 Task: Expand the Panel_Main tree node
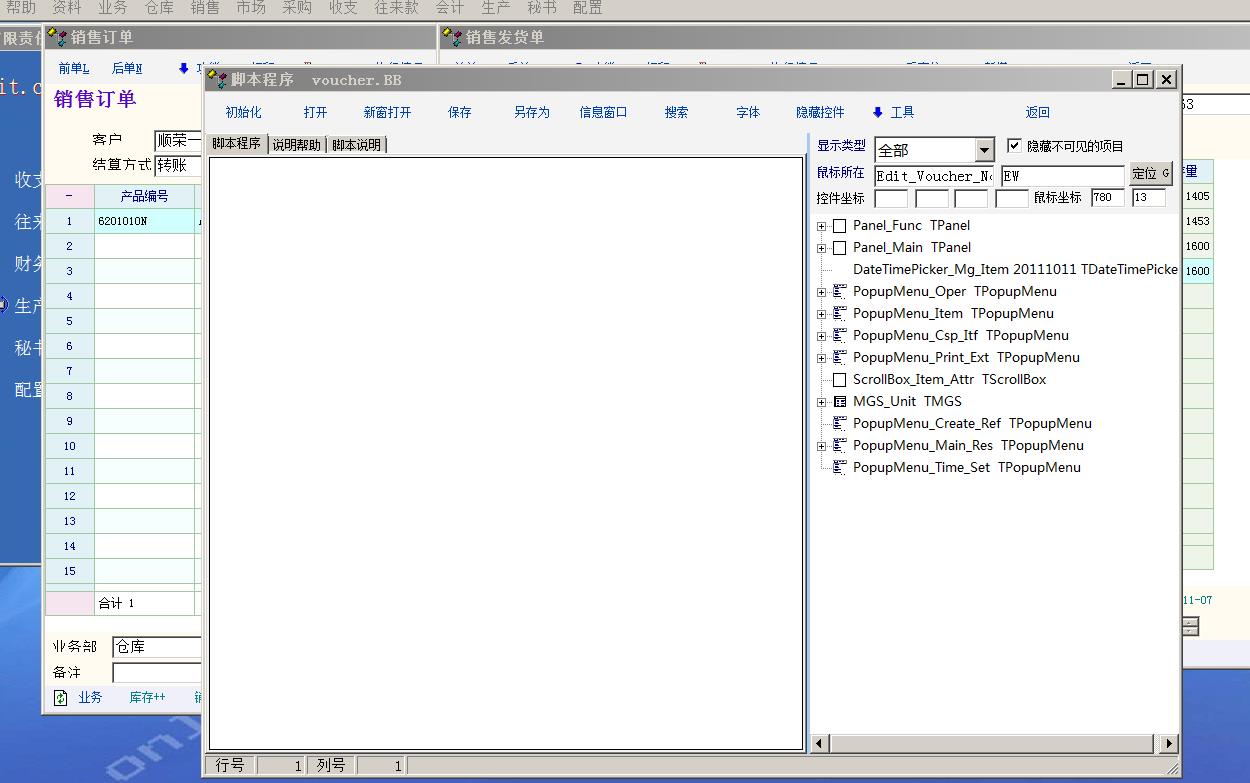tap(822, 248)
